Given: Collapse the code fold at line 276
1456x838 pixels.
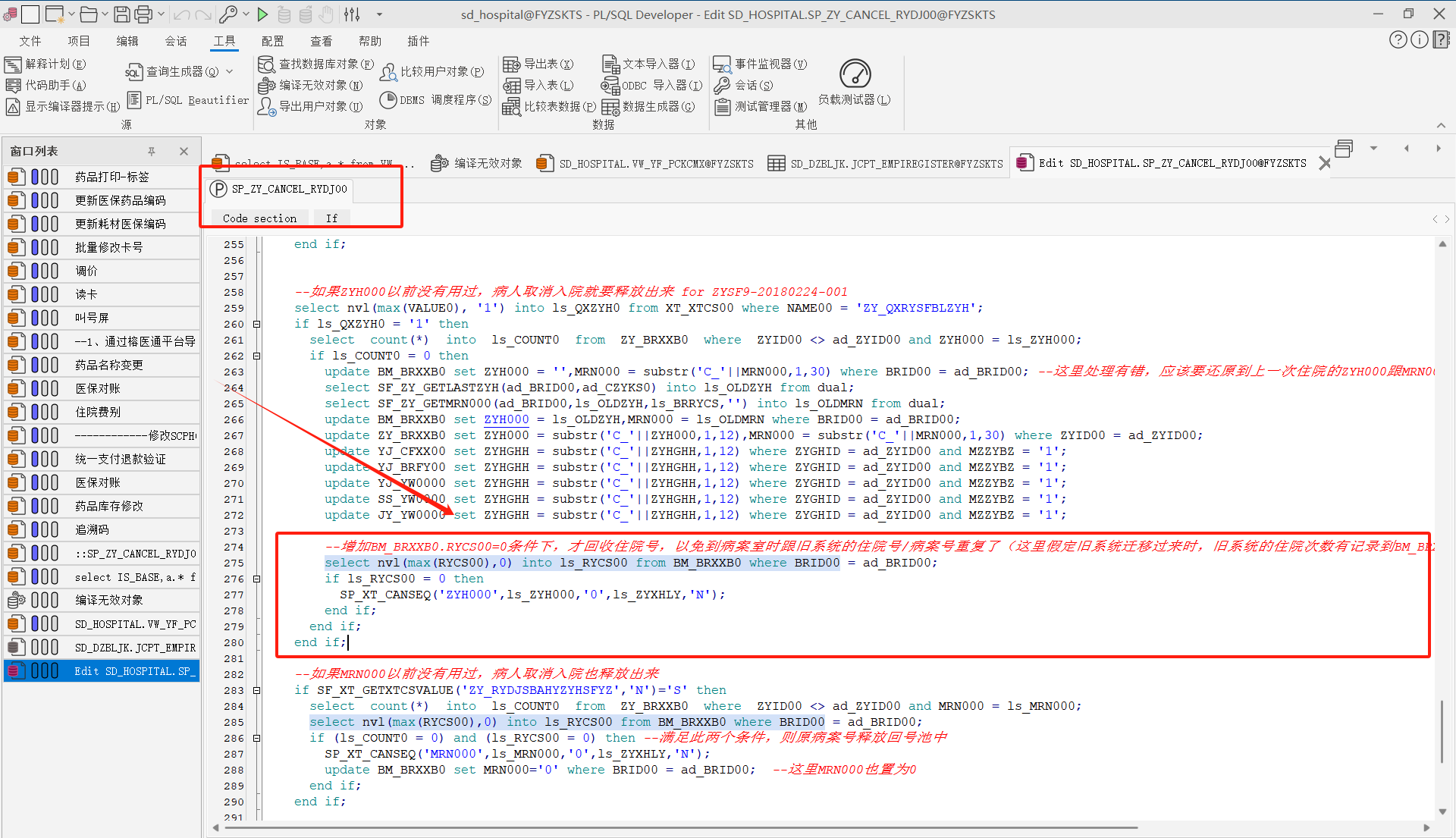Looking at the screenshot, I should click(256, 579).
